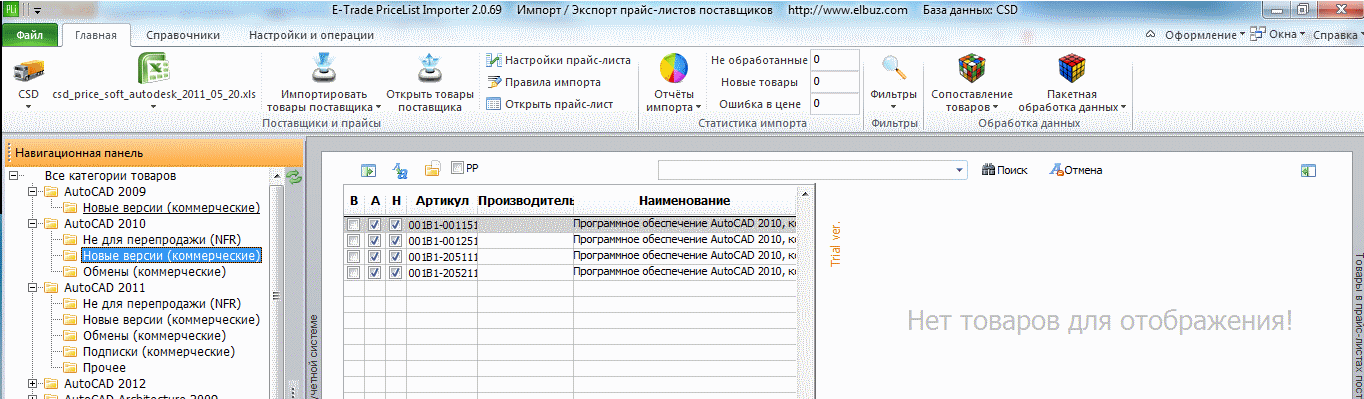1364x399 pixels.
Task: Click the sort A-Z icon in grid toolbar
Action: [400, 170]
